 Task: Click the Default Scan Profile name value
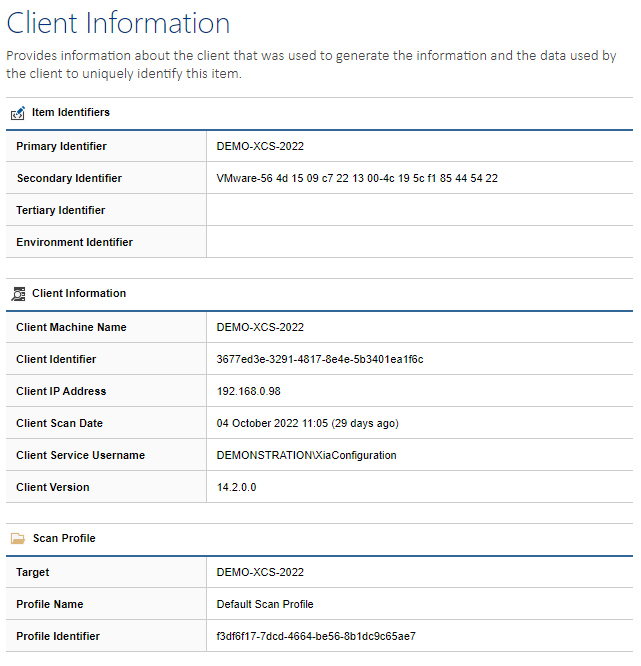[265, 604]
